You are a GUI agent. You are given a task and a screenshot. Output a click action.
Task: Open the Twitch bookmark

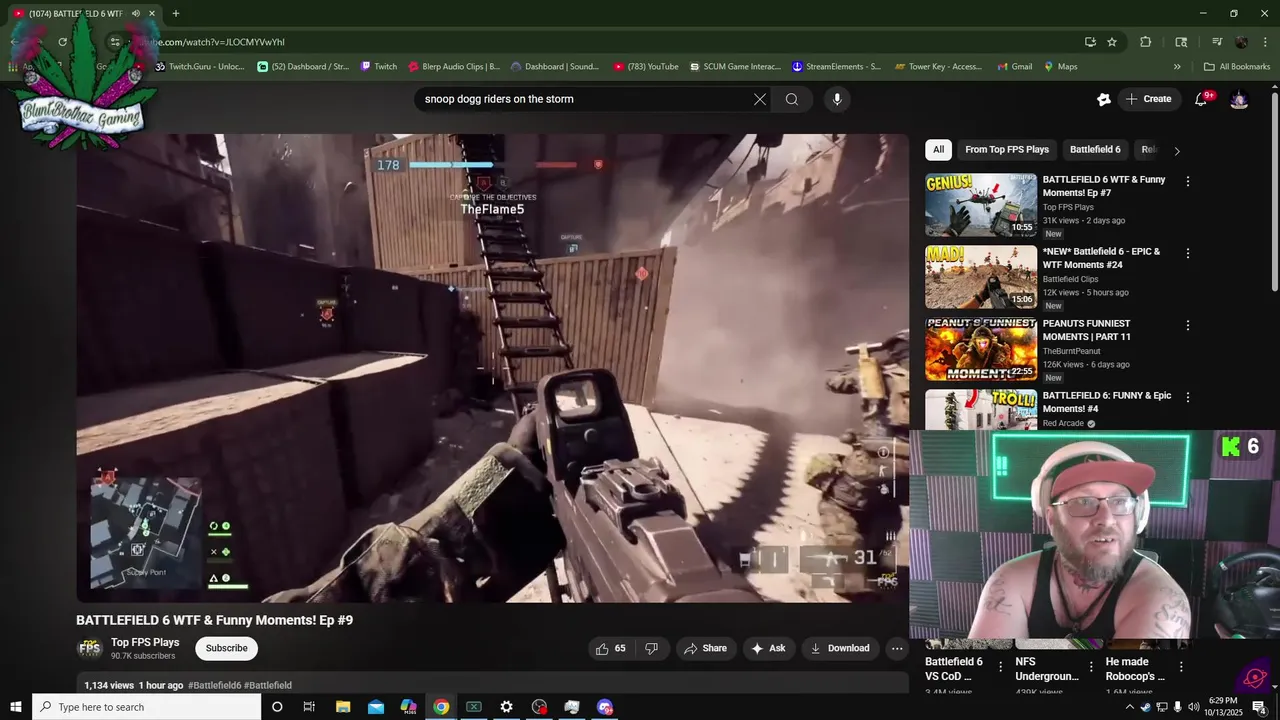(x=378, y=67)
